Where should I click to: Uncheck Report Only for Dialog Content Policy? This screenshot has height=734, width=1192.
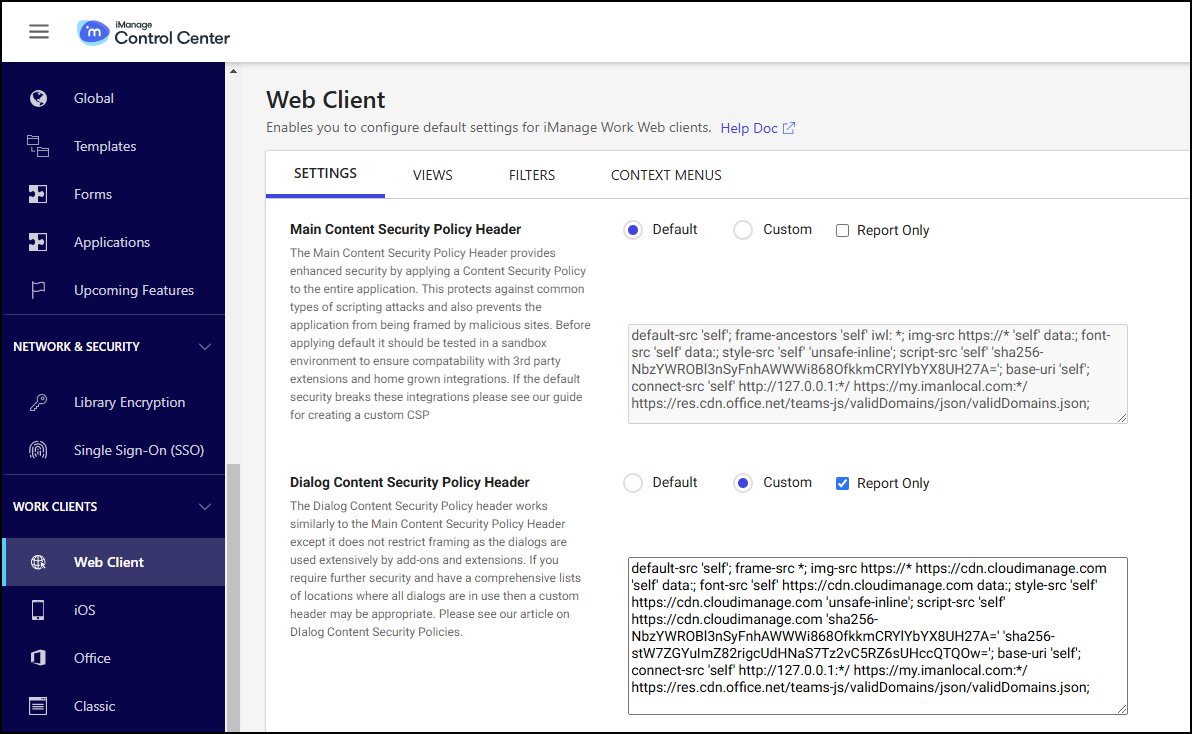[x=842, y=484]
